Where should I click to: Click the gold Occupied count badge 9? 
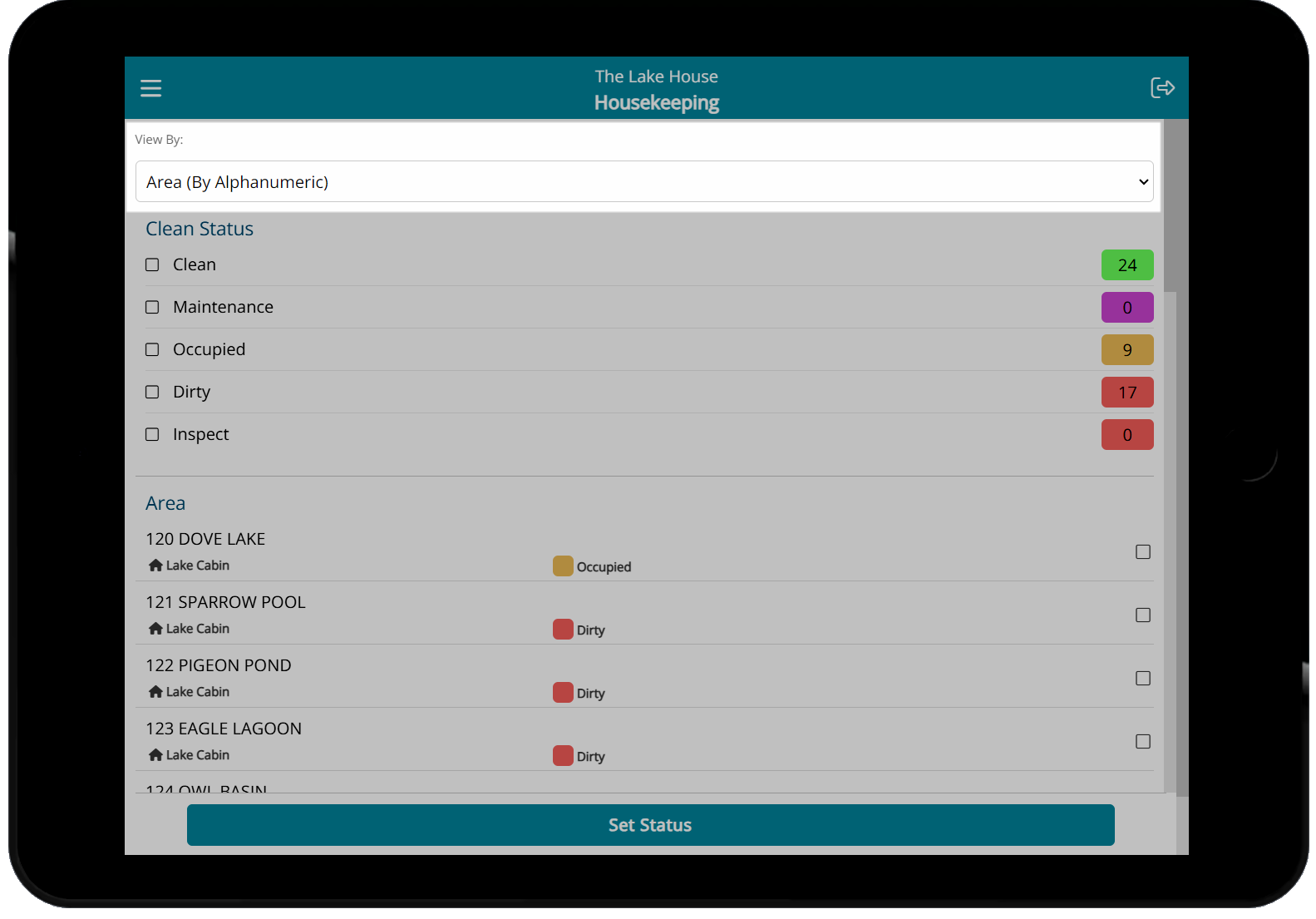(1127, 350)
